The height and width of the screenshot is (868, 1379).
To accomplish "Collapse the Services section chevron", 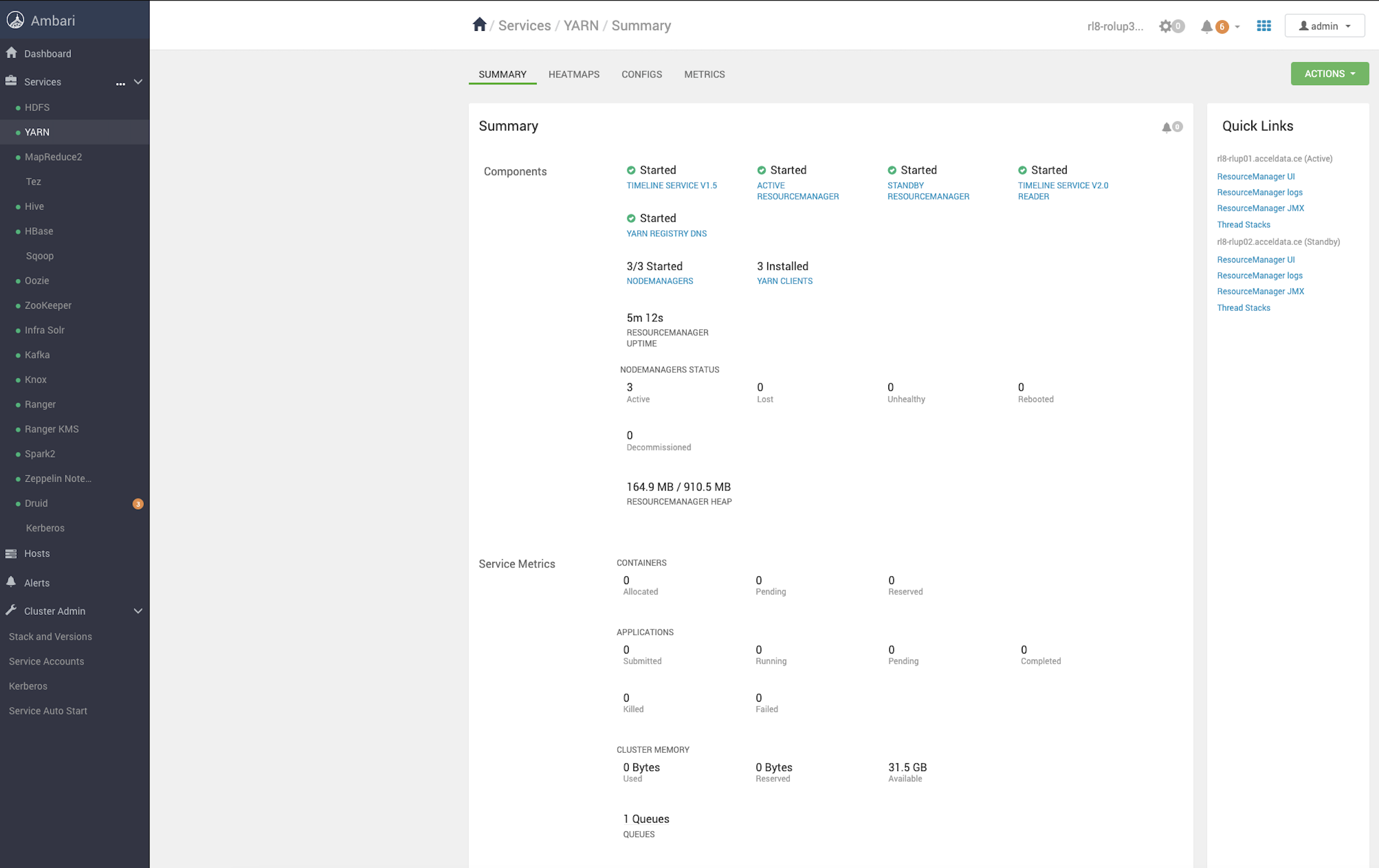I will (138, 82).
